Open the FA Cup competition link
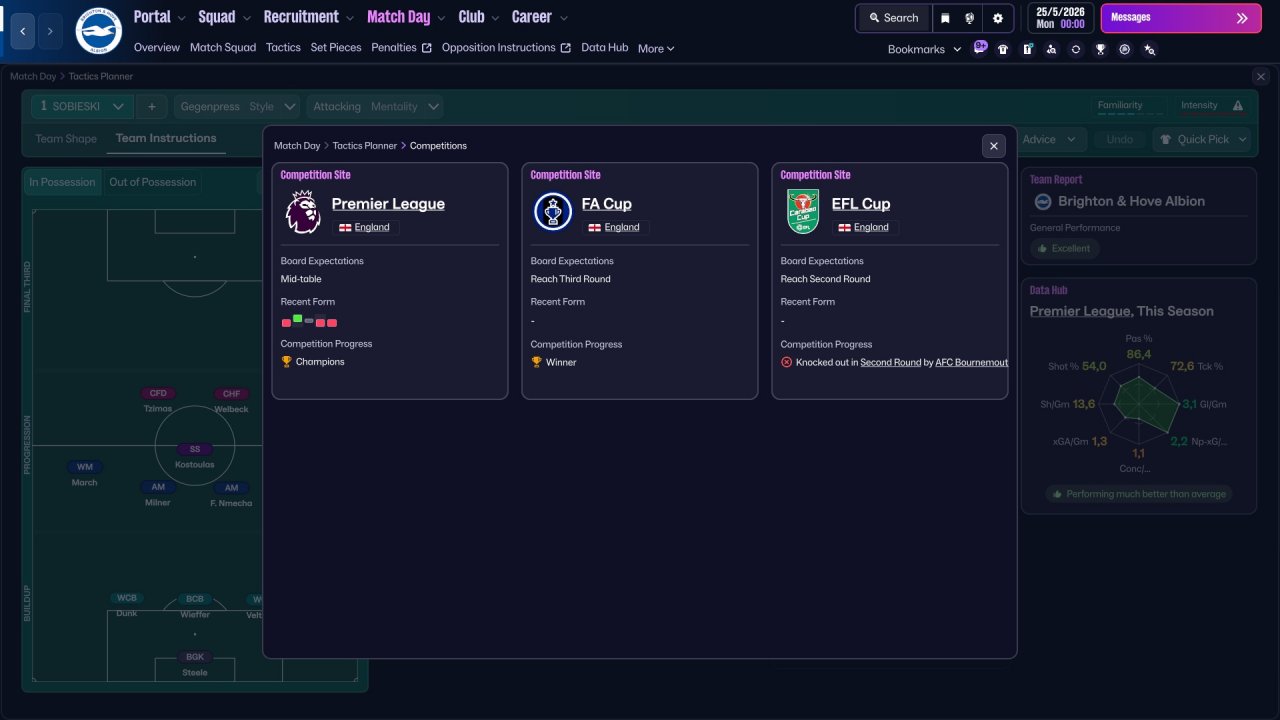This screenshot has width=1280, height=720. point(607,204)
